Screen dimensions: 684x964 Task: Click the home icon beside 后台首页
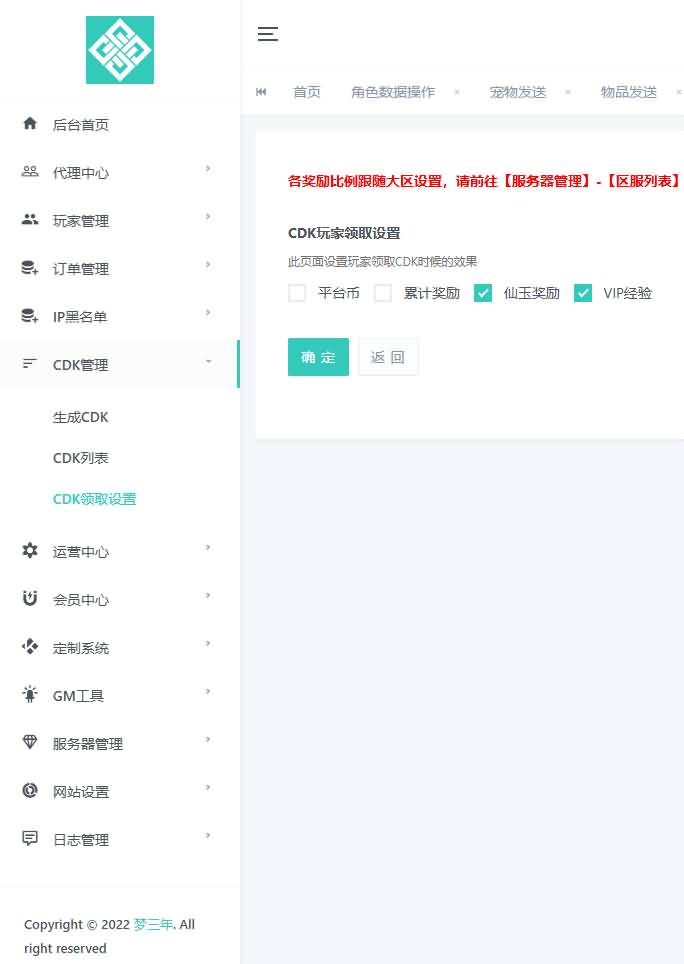tap(29, 124)
